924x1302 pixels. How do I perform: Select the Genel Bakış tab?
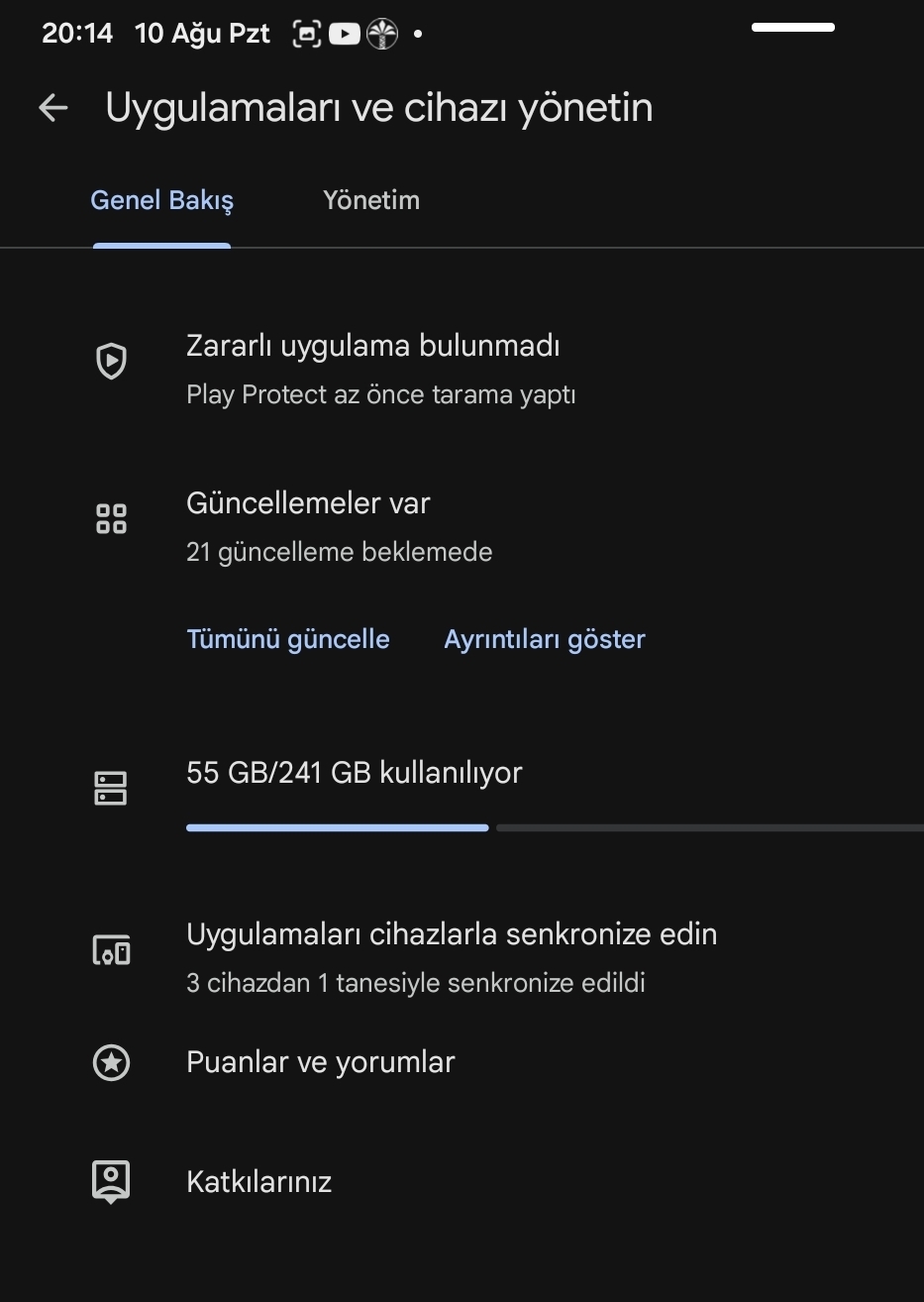pos(162,200)
